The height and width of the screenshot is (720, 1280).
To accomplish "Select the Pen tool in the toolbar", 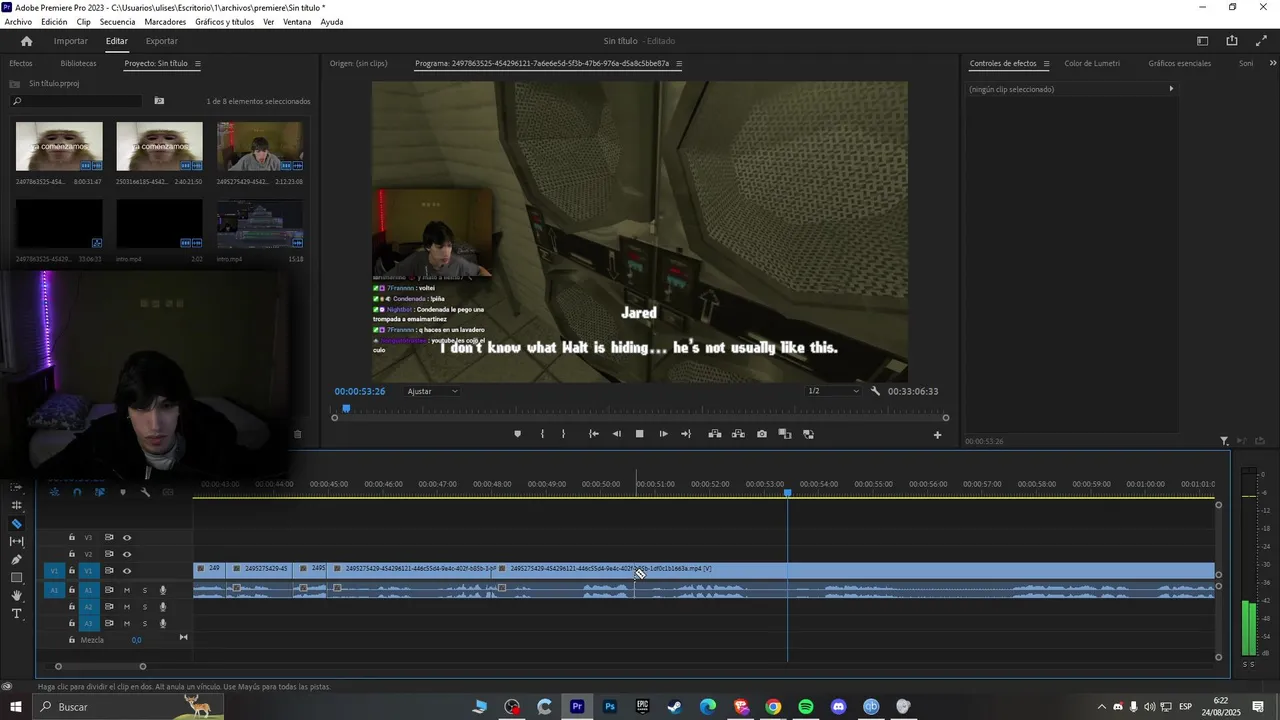I will pyautogui.click(x=16, y=560).
